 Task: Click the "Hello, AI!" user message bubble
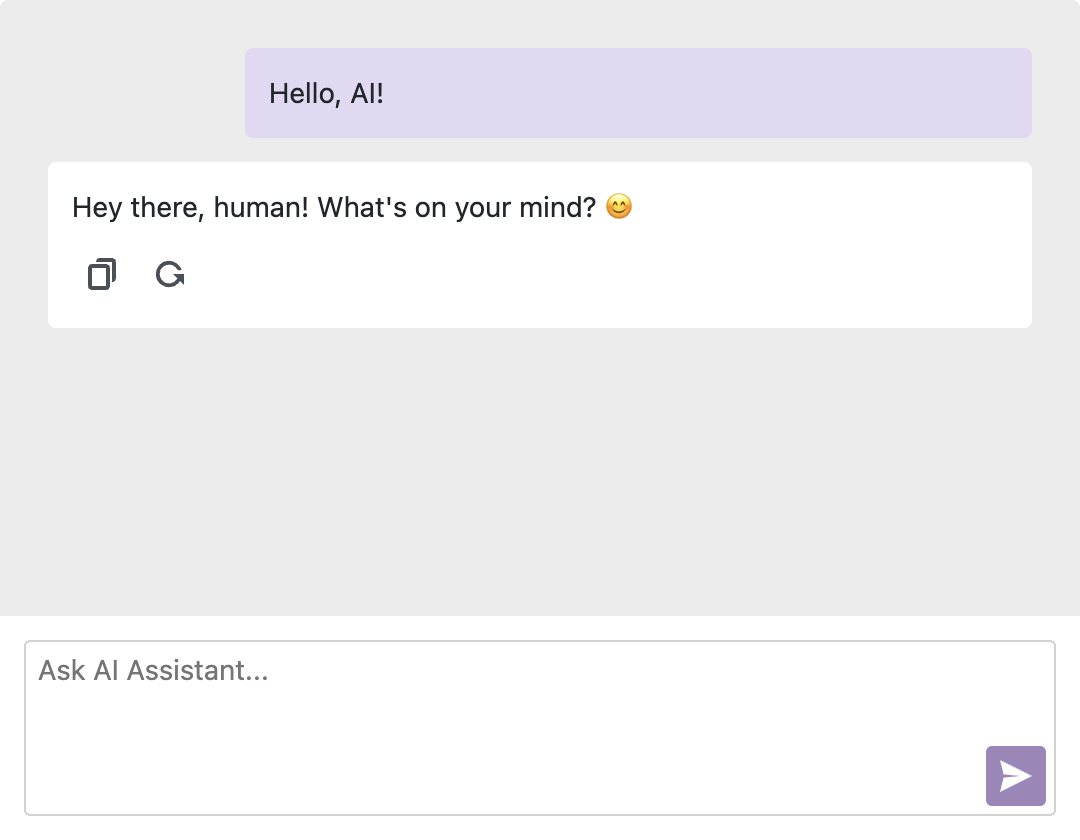tap(638, 93)
